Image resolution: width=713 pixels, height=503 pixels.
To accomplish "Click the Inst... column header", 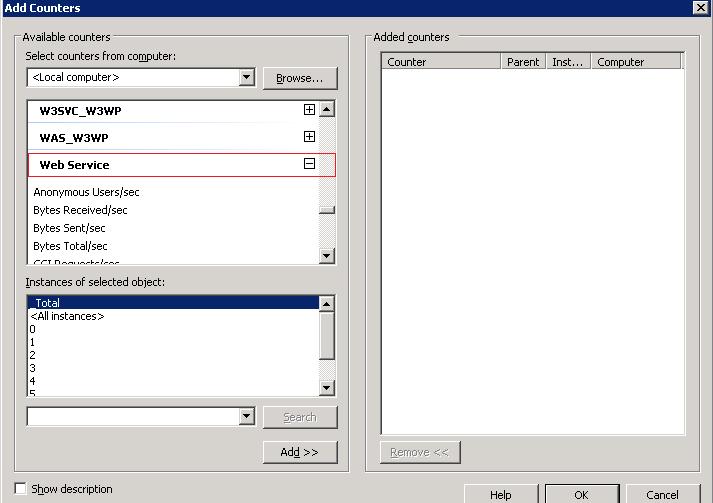I will click(x=568, y=61).
